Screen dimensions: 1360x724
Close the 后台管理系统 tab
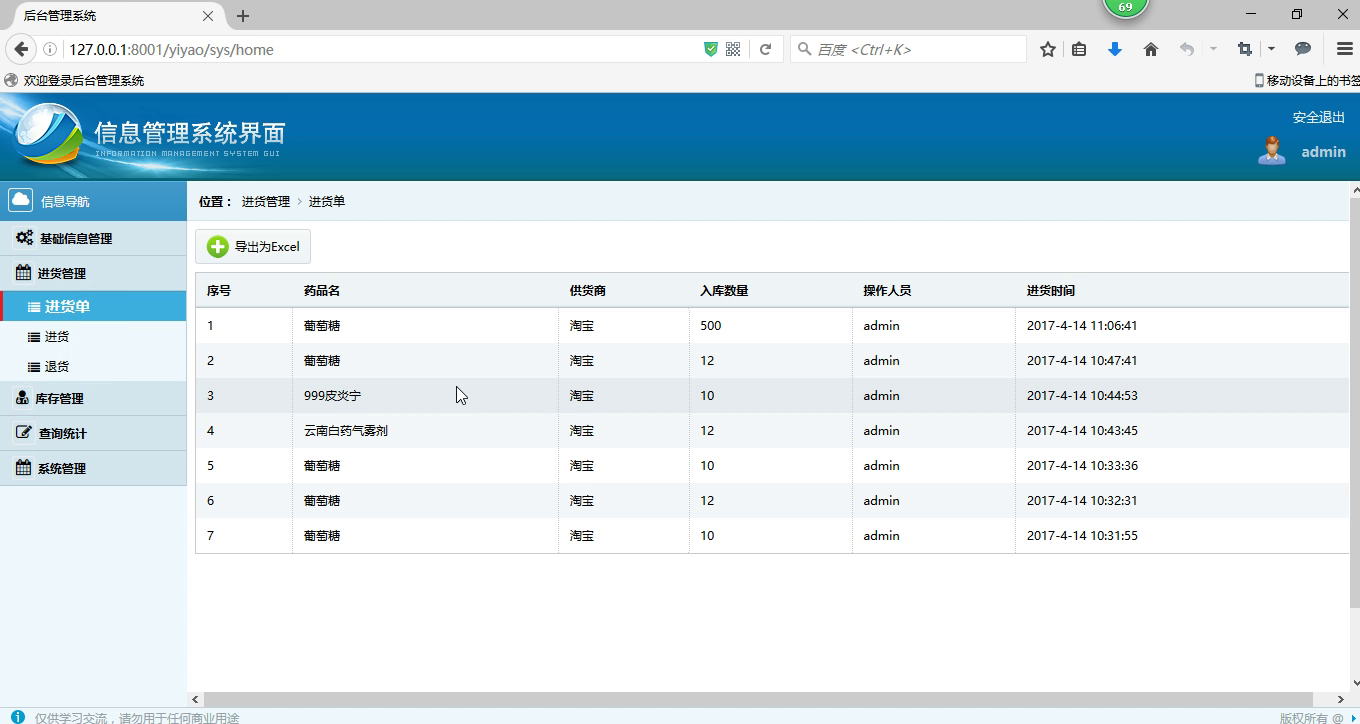208,16
